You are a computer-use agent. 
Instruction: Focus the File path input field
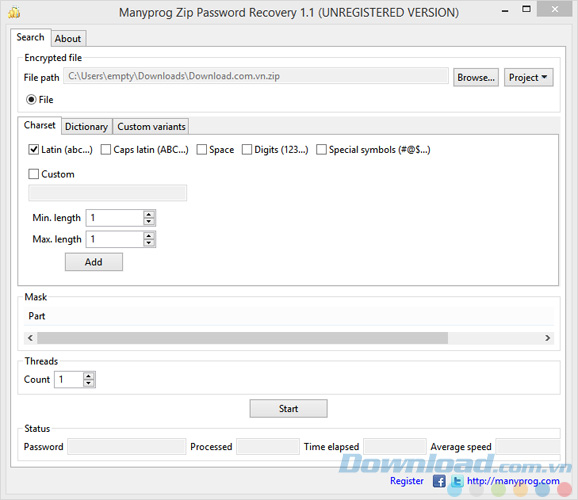pos(256,76)
